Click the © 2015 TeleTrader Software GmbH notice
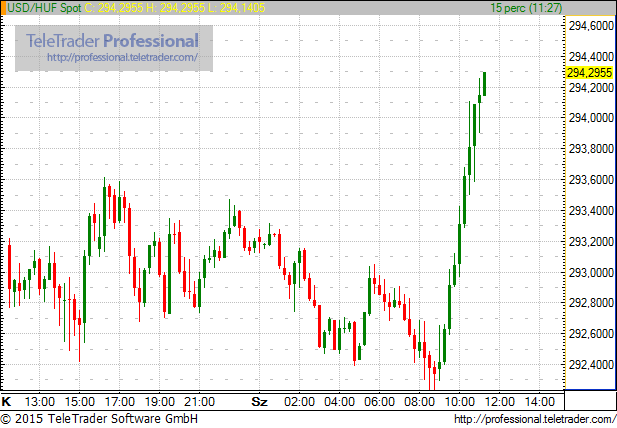This screenshot has width=617, height=428. pos(99,419)
